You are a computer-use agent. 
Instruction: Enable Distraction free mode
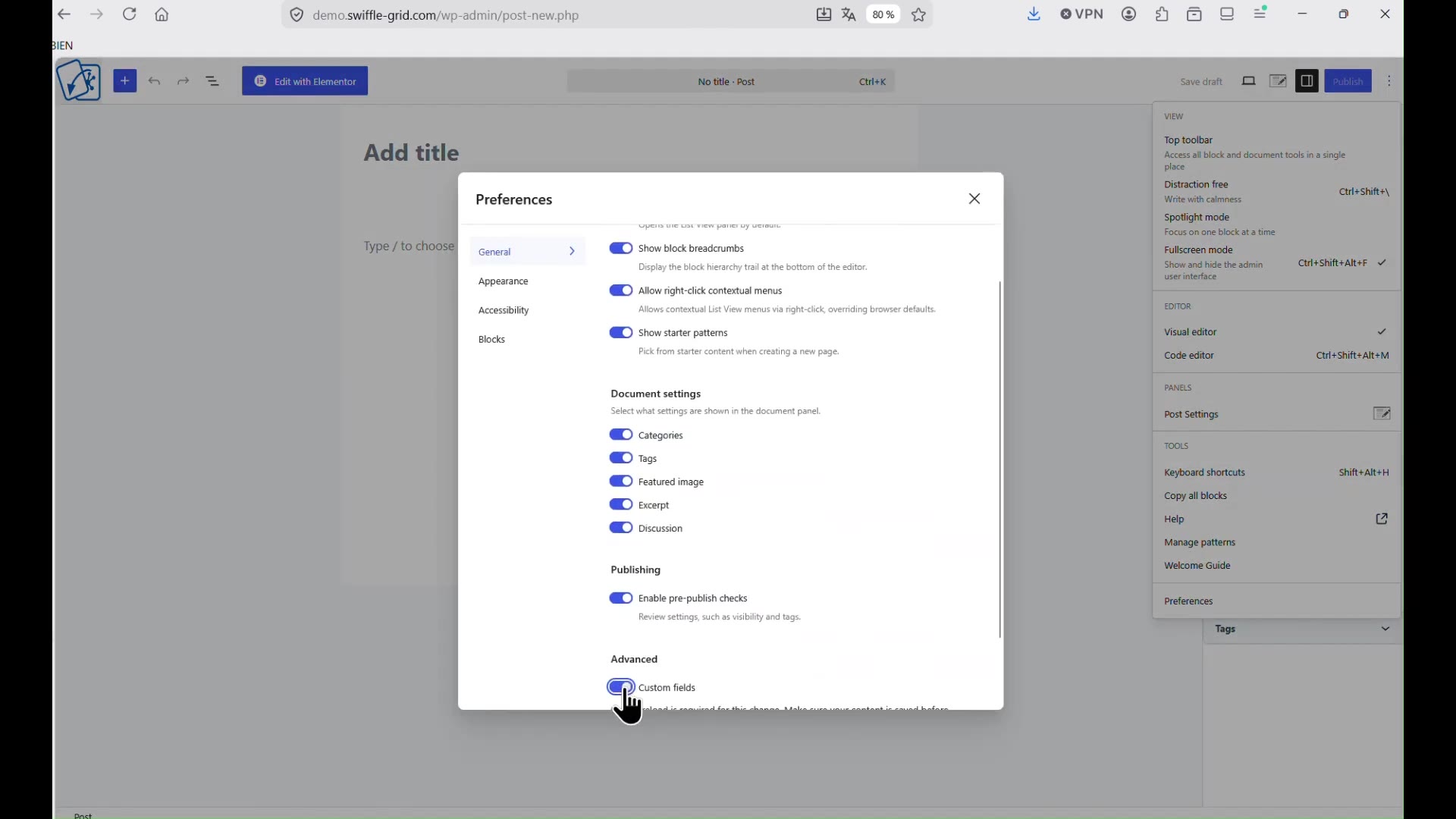(1277, 192)
